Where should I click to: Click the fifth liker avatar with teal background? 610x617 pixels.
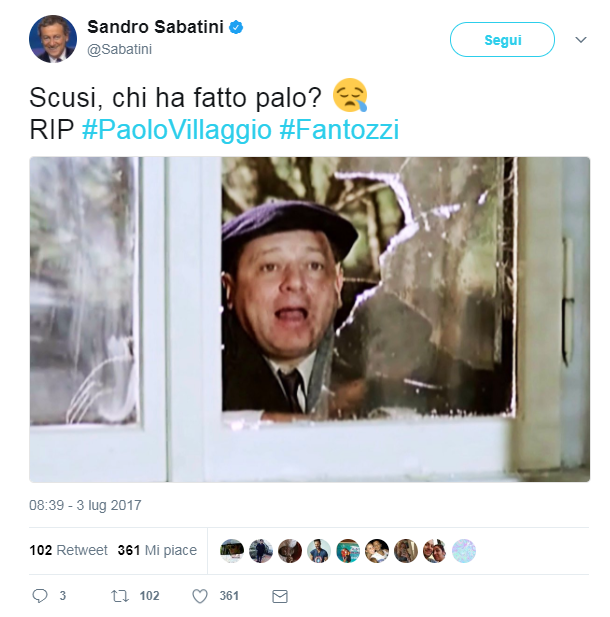click(x=348, y=550)
